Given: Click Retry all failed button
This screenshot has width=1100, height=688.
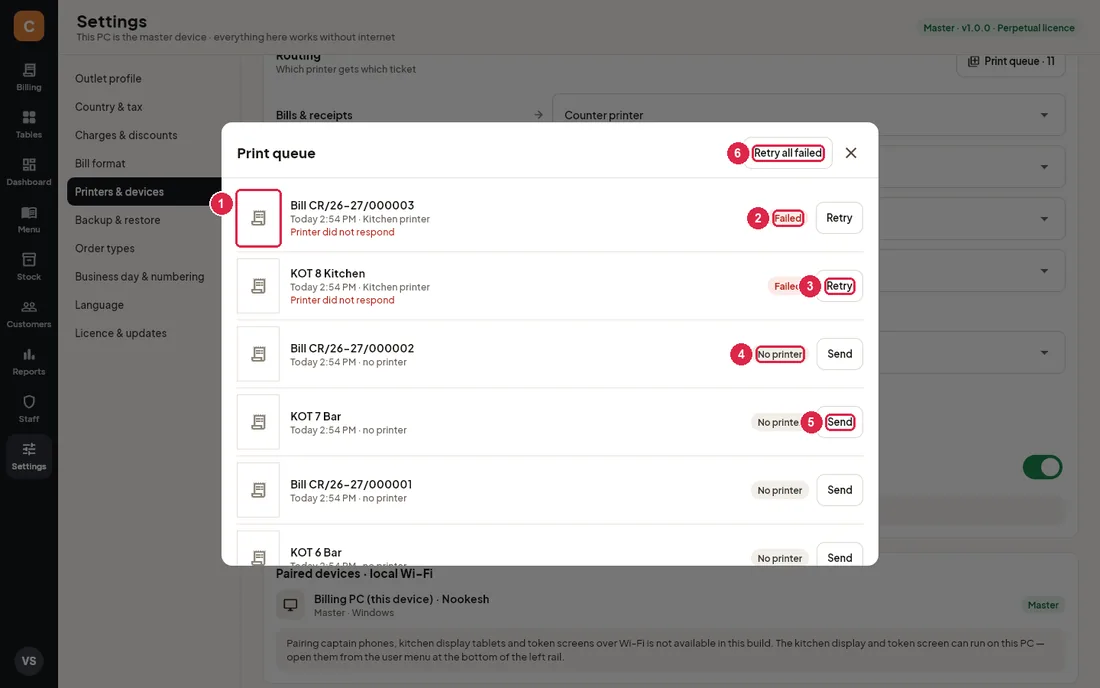Looking at the screenshot, I should click(x=788, y=153).
